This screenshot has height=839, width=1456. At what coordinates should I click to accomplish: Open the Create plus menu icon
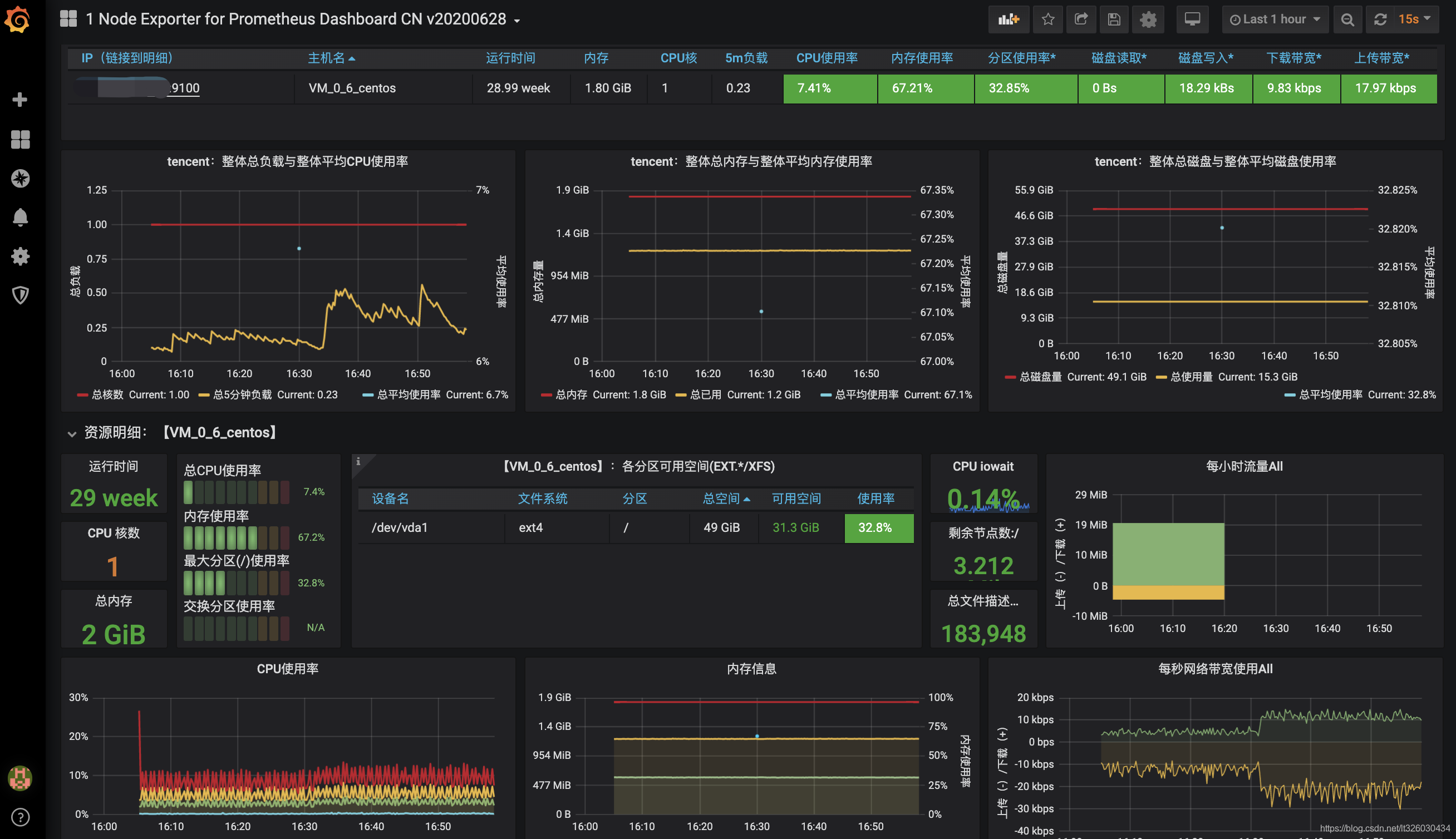20,100
